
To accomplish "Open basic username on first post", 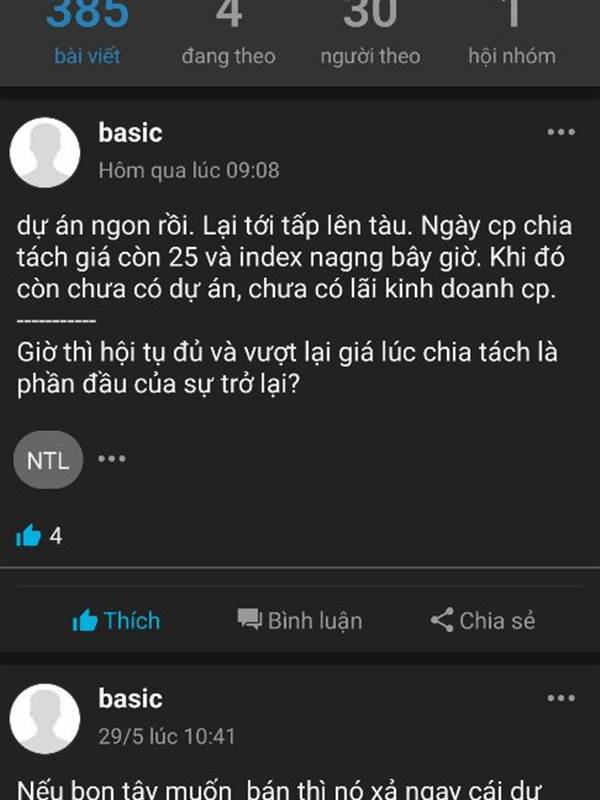I will tap(130, 133).
